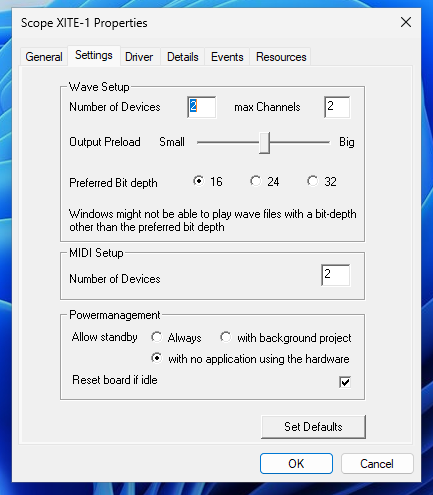Click the bit-depth warning text

click(213, 220)
